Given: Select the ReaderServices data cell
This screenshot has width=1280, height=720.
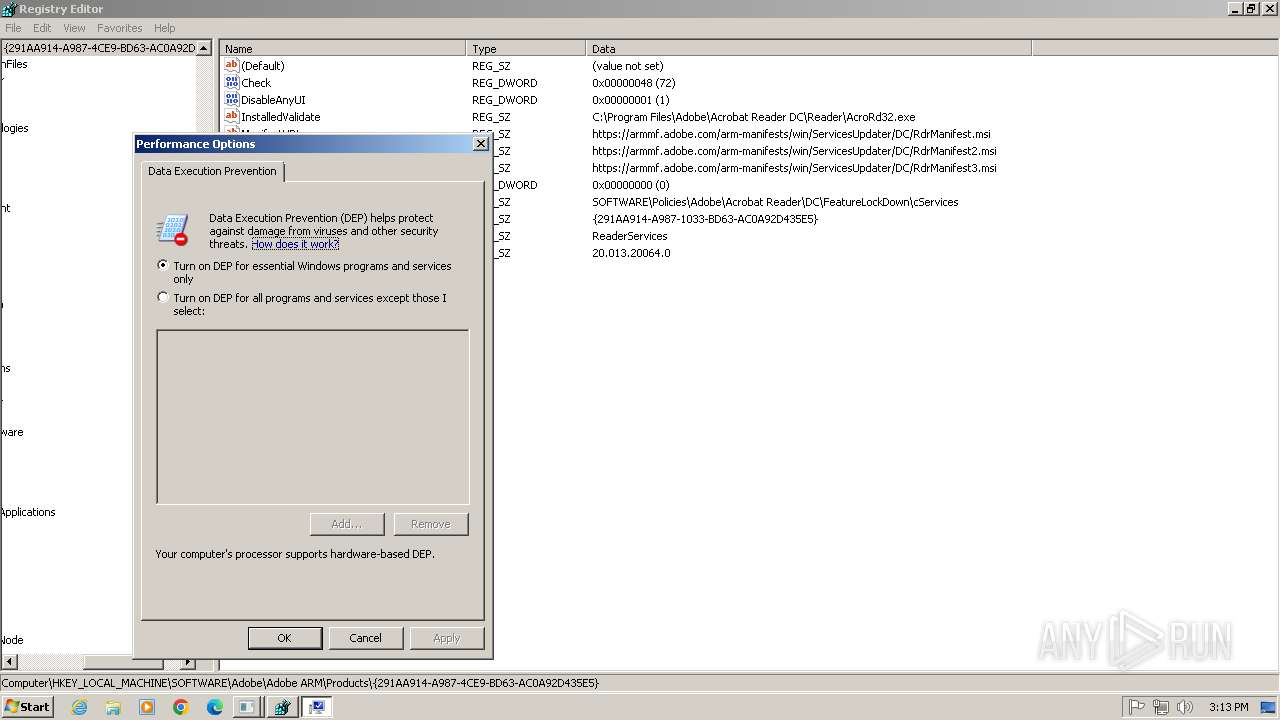Looking at the screenshot, I should pyautogui.click(x=629, y=236).
